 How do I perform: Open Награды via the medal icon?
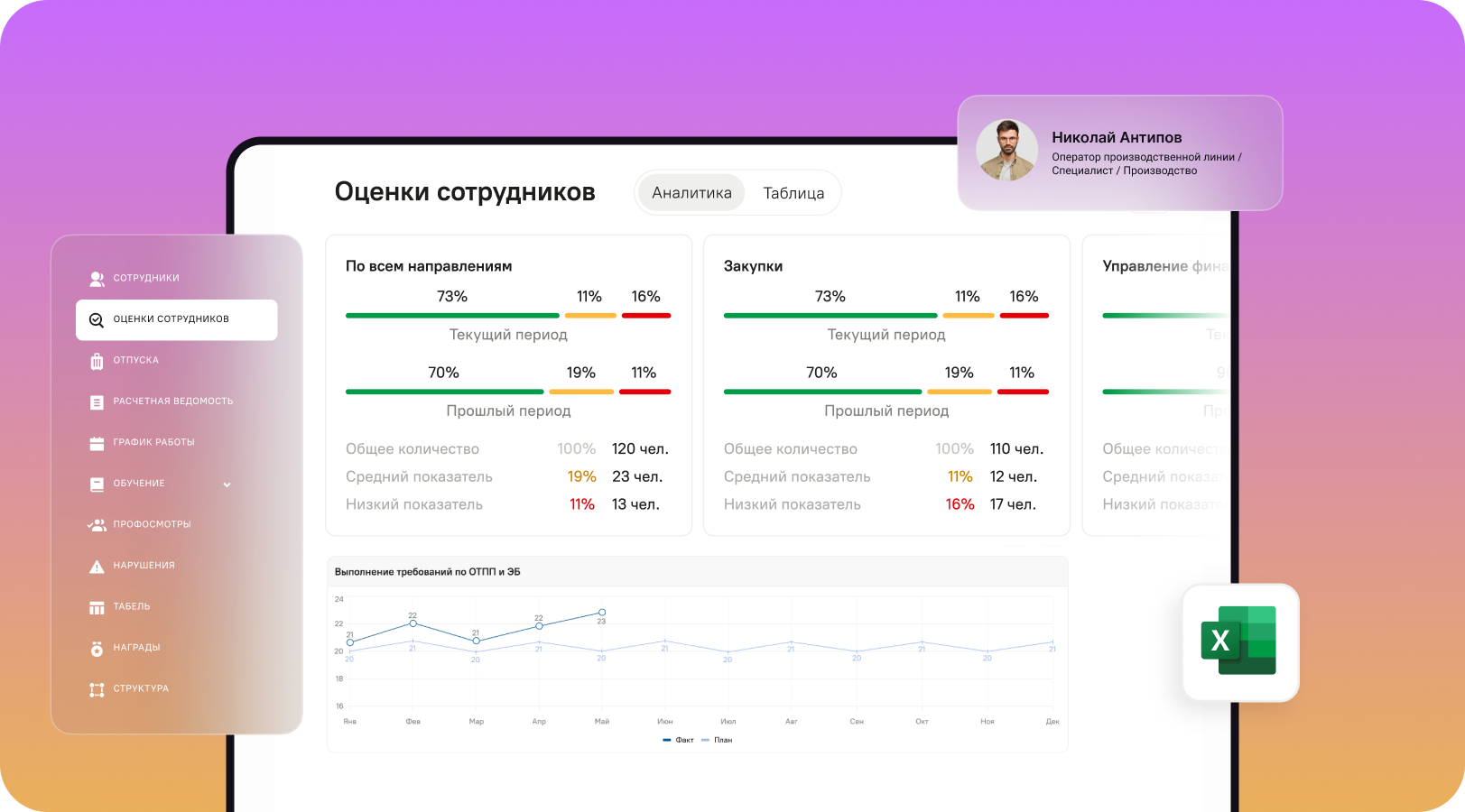pos(97,648)
